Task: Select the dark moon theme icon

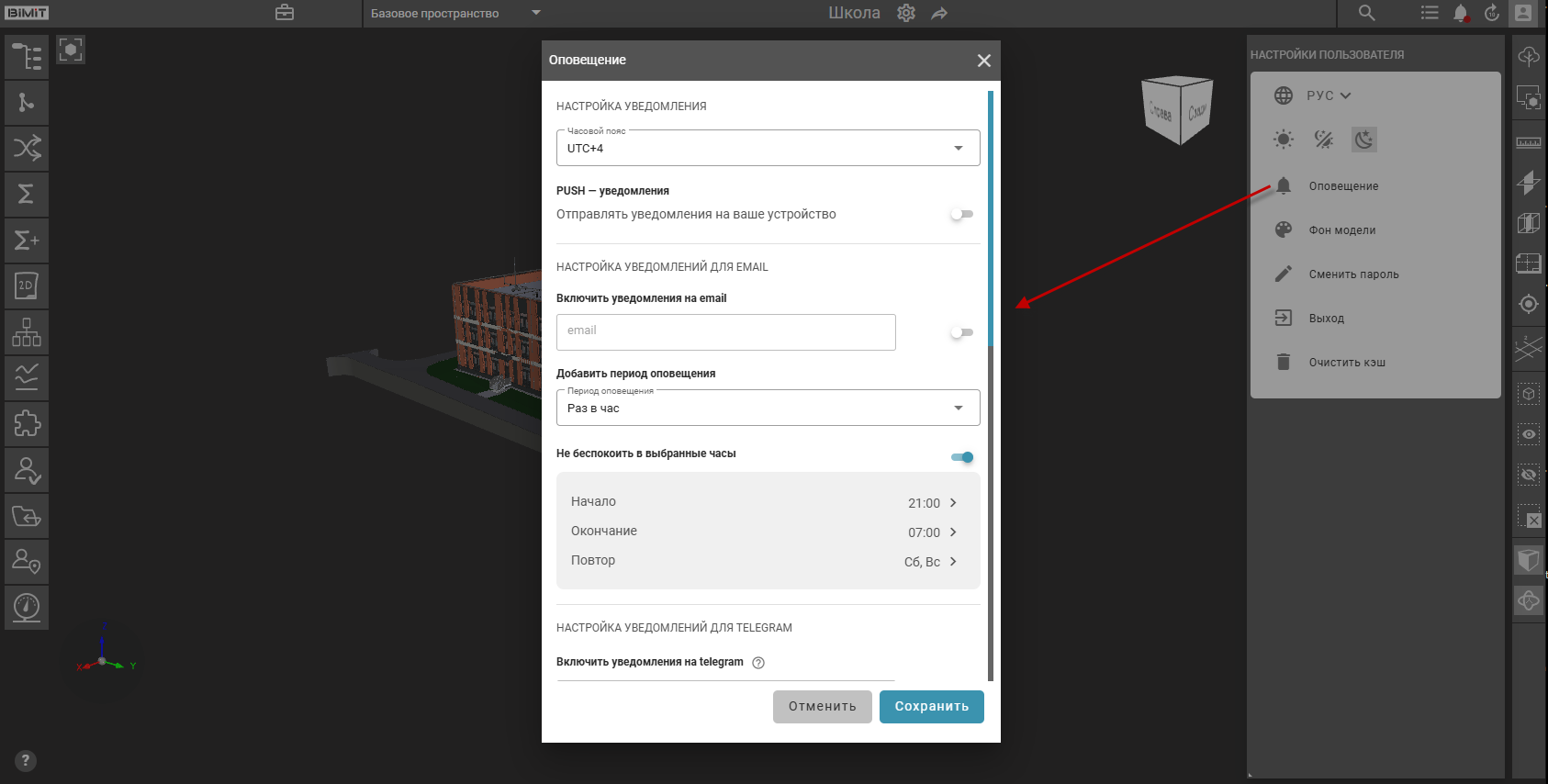Action: pyautogui.click(x=1363, y=140)
